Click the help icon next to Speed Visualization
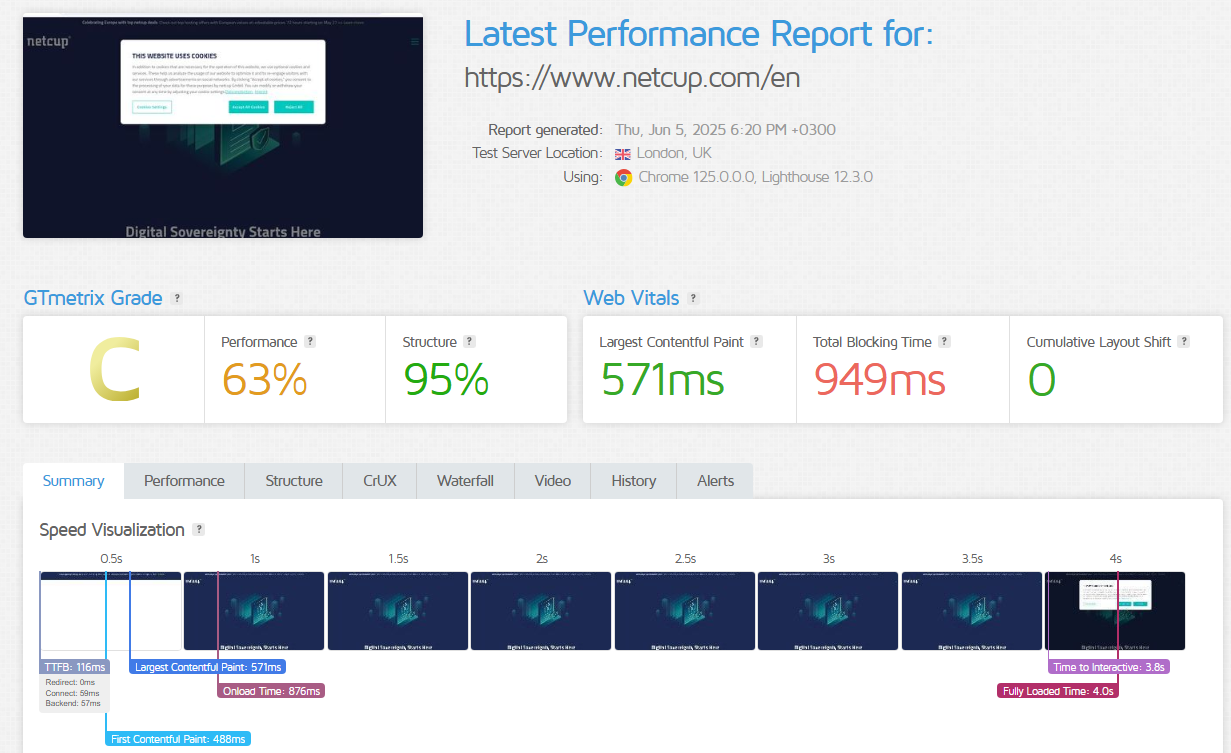1231x753 pixels. [199, 529]
